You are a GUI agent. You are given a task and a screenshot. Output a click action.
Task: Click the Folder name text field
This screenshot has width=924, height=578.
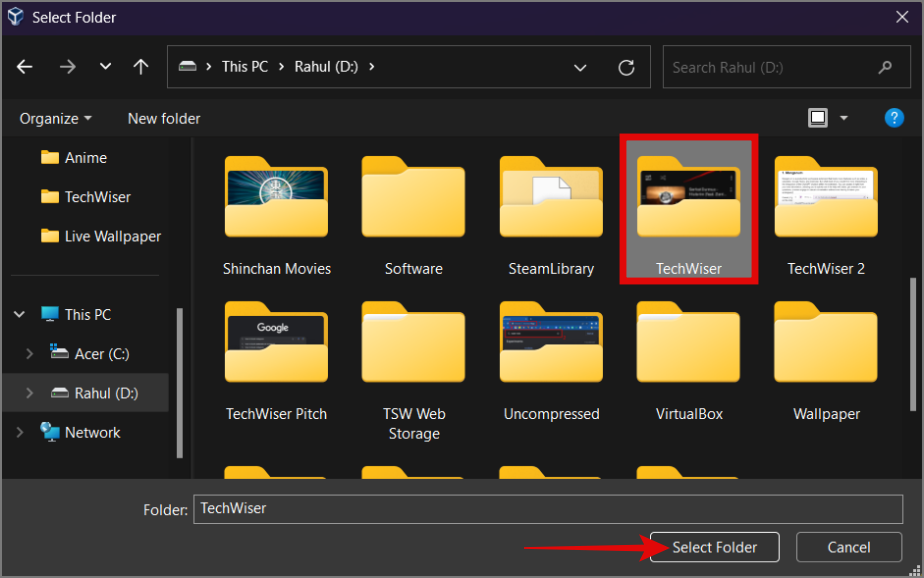(x=548, y=508)
